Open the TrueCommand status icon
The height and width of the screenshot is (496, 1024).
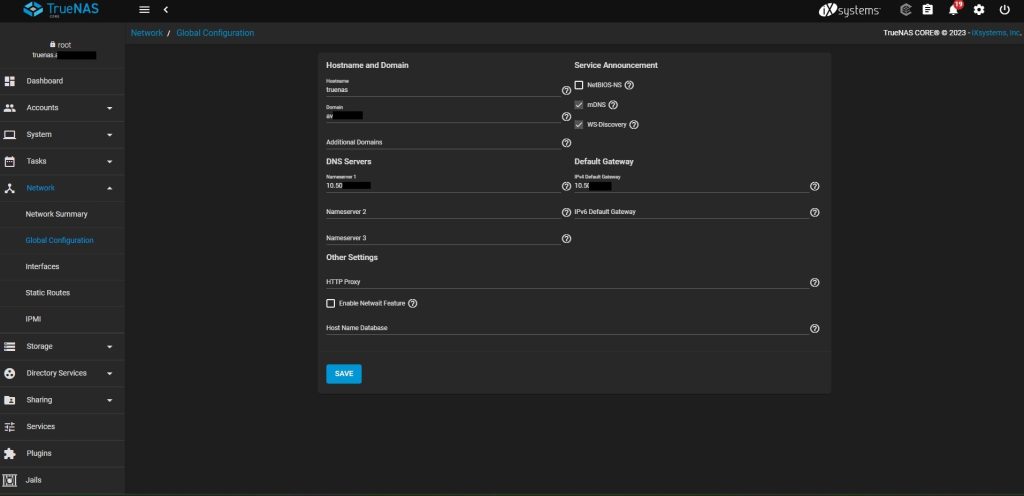(x=905, y=10)
